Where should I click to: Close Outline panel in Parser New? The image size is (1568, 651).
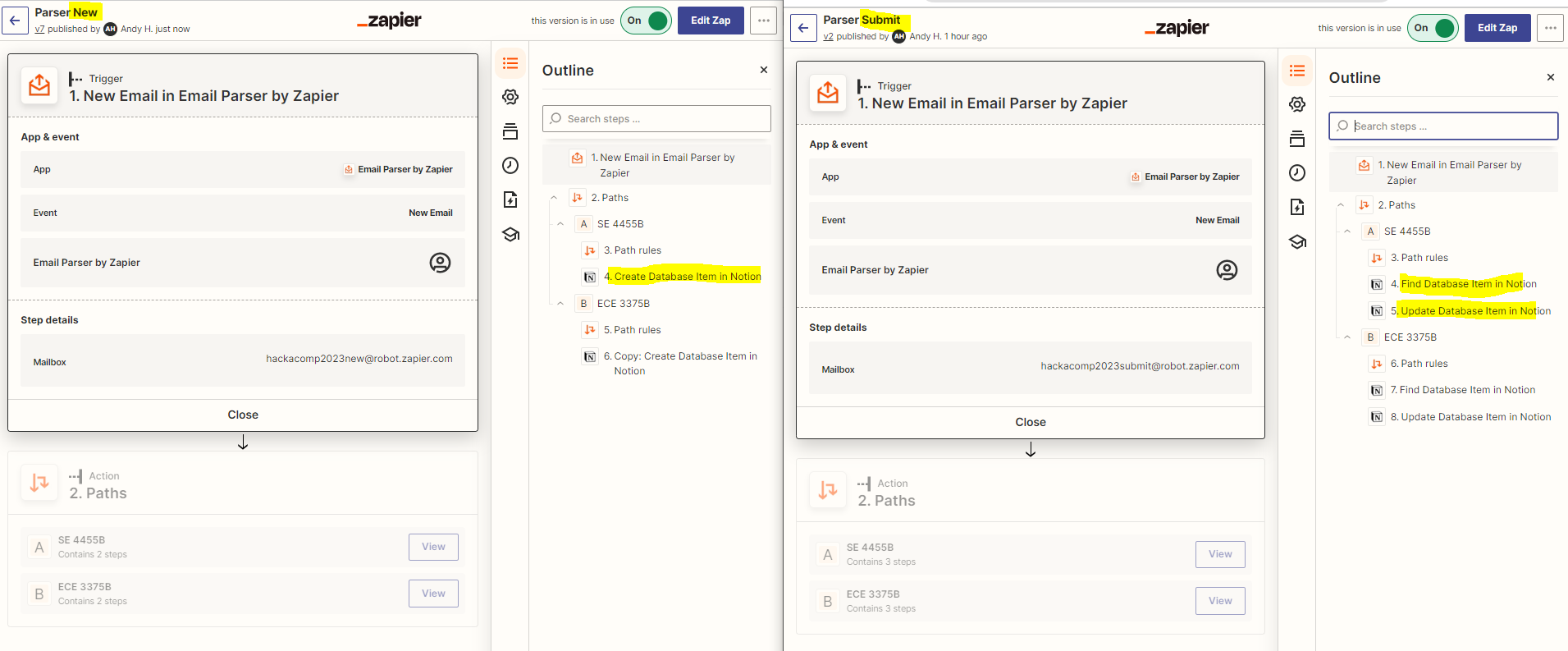(764, 70)
